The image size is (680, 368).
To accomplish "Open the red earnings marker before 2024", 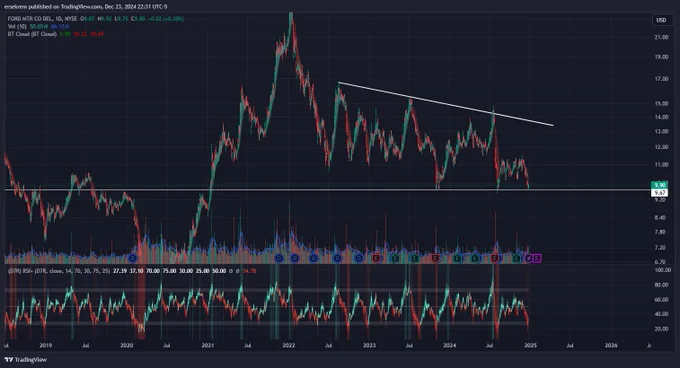I will (x=435, y=258).
